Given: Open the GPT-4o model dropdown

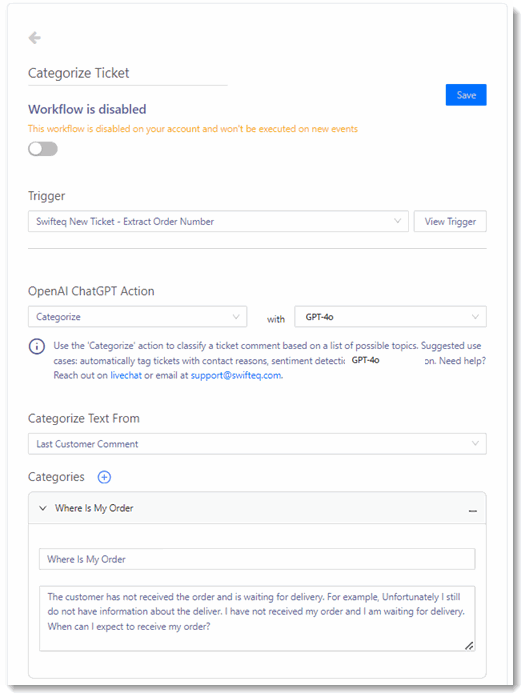Looking at the screenshot, I should pyautogui.click(x=391, y=317).
